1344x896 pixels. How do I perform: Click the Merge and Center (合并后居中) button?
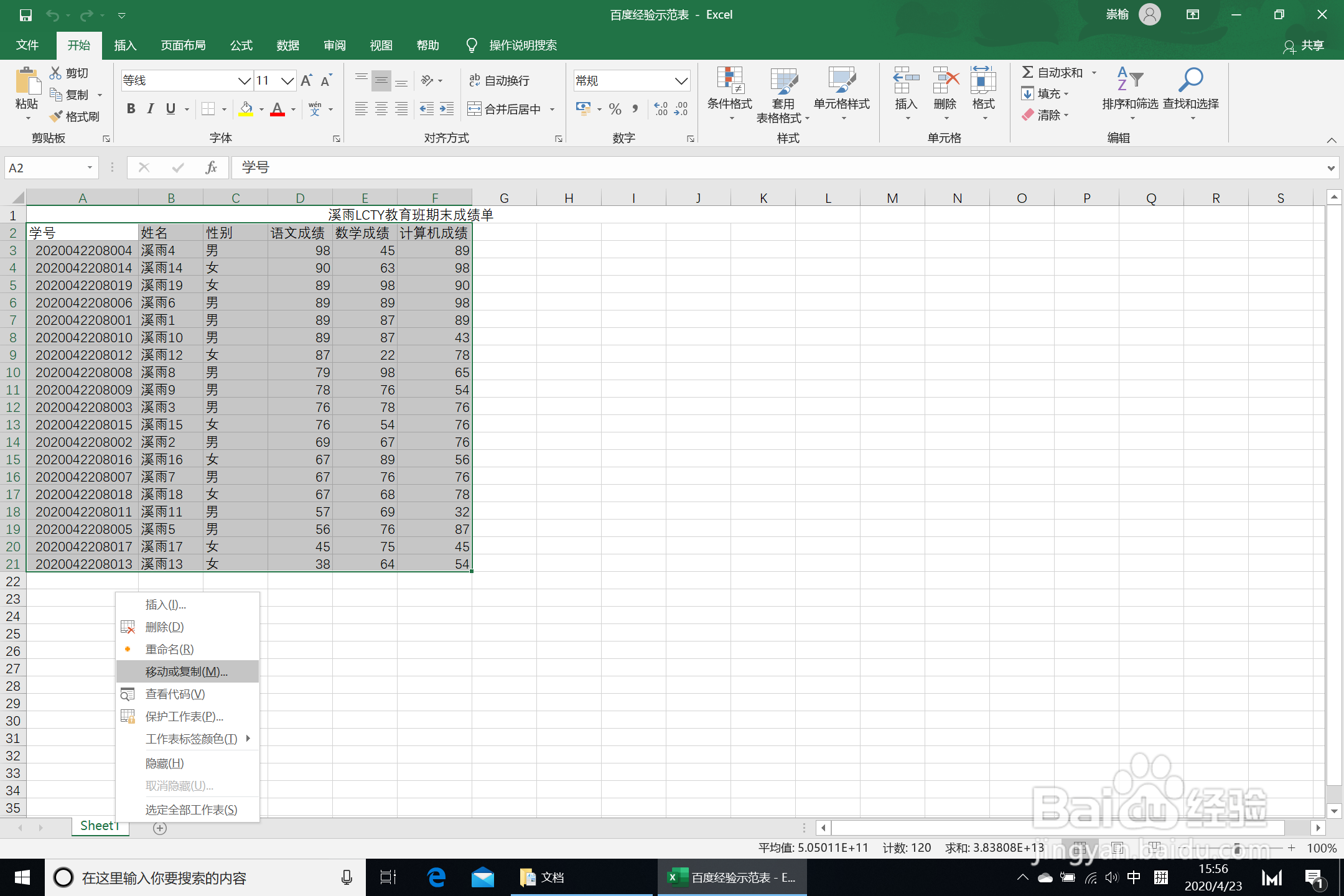505,110
